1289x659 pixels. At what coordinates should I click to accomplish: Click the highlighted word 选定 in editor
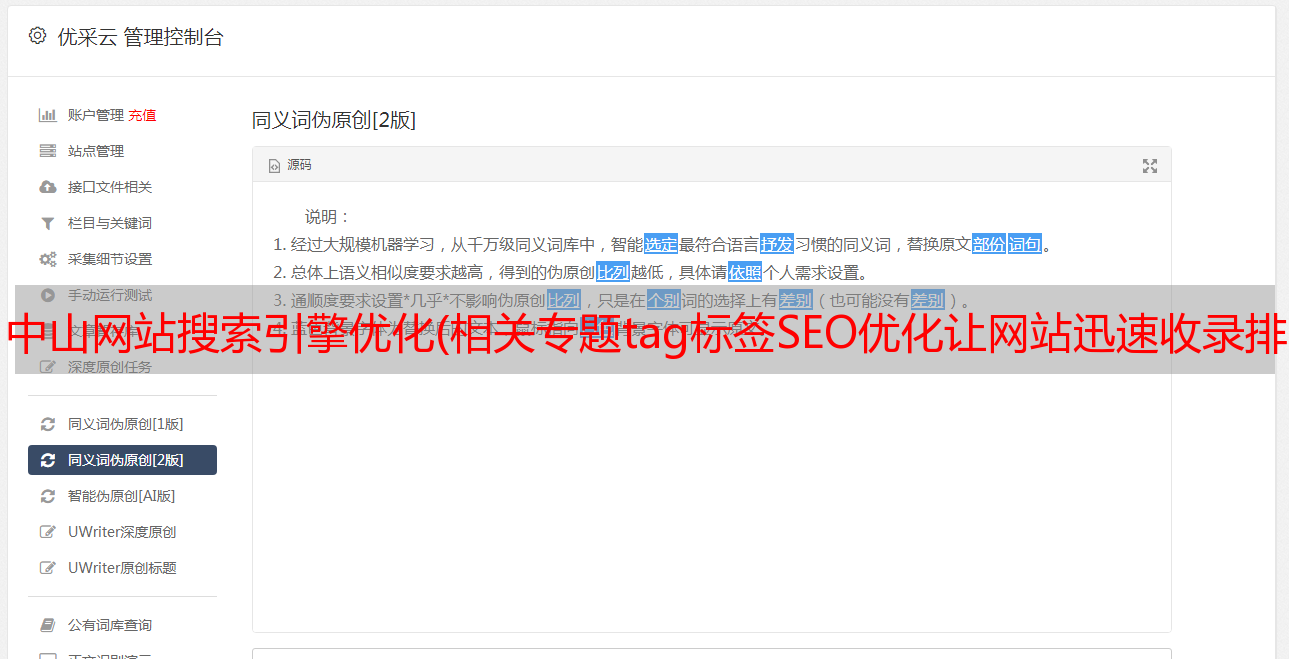[661, 244]
